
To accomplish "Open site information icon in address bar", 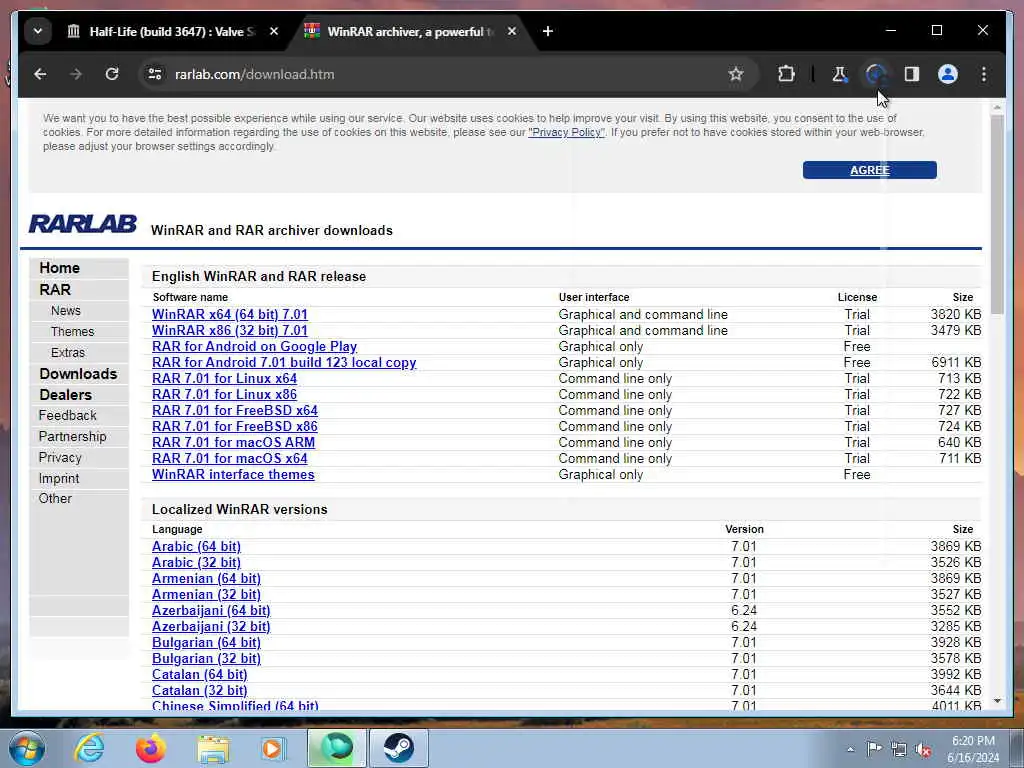I will click(x=155, y=74).
